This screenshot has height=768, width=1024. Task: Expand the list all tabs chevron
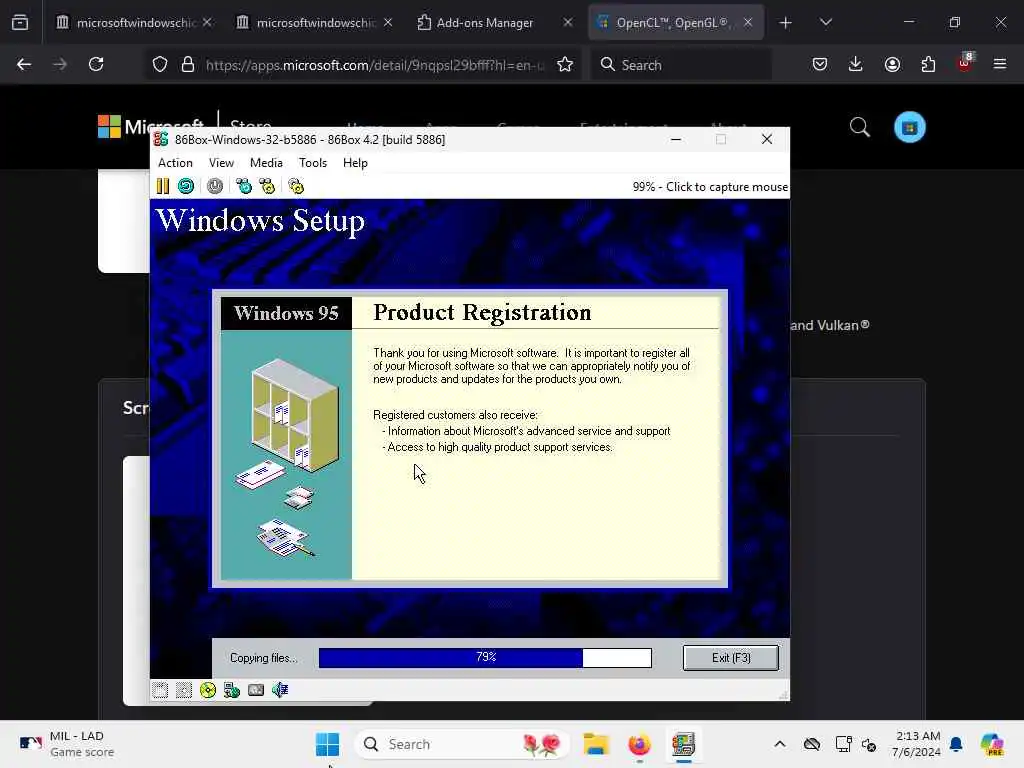(826, 22)
